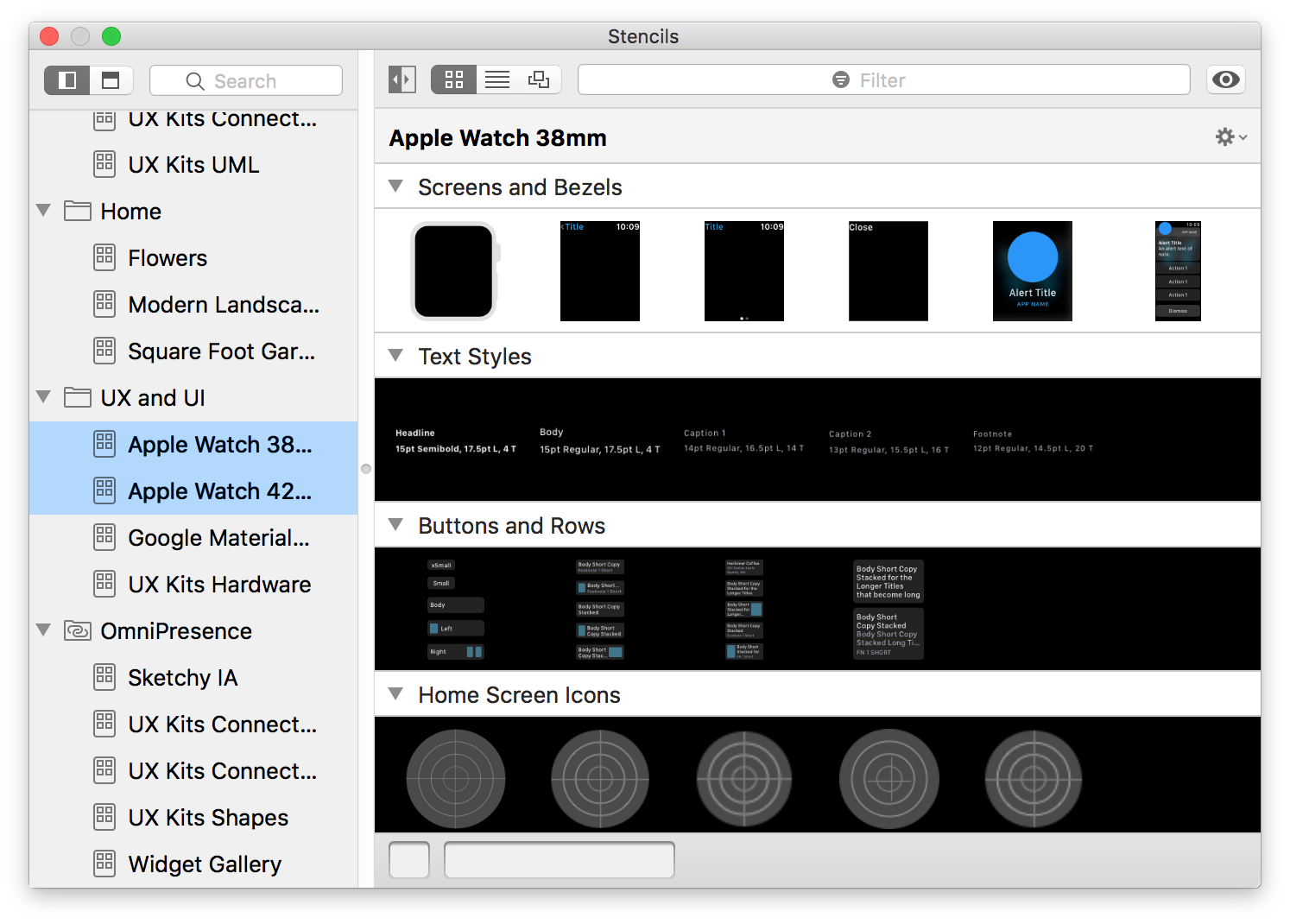Screen dimensions: 1290x924
Task: Select Sketchy IA stencil
Action: click(x=193, y=678)
